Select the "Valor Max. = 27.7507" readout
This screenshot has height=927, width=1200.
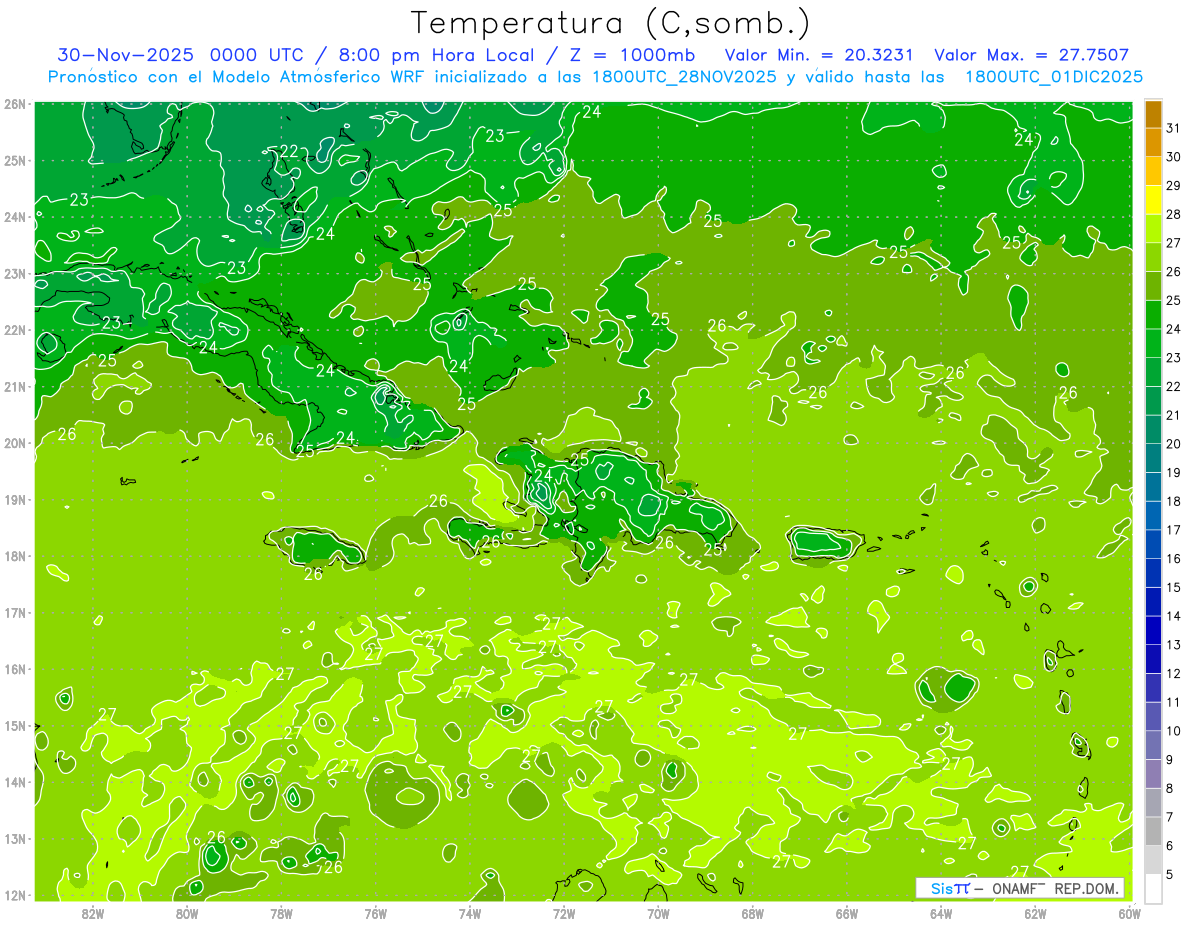coord(1031,55)
